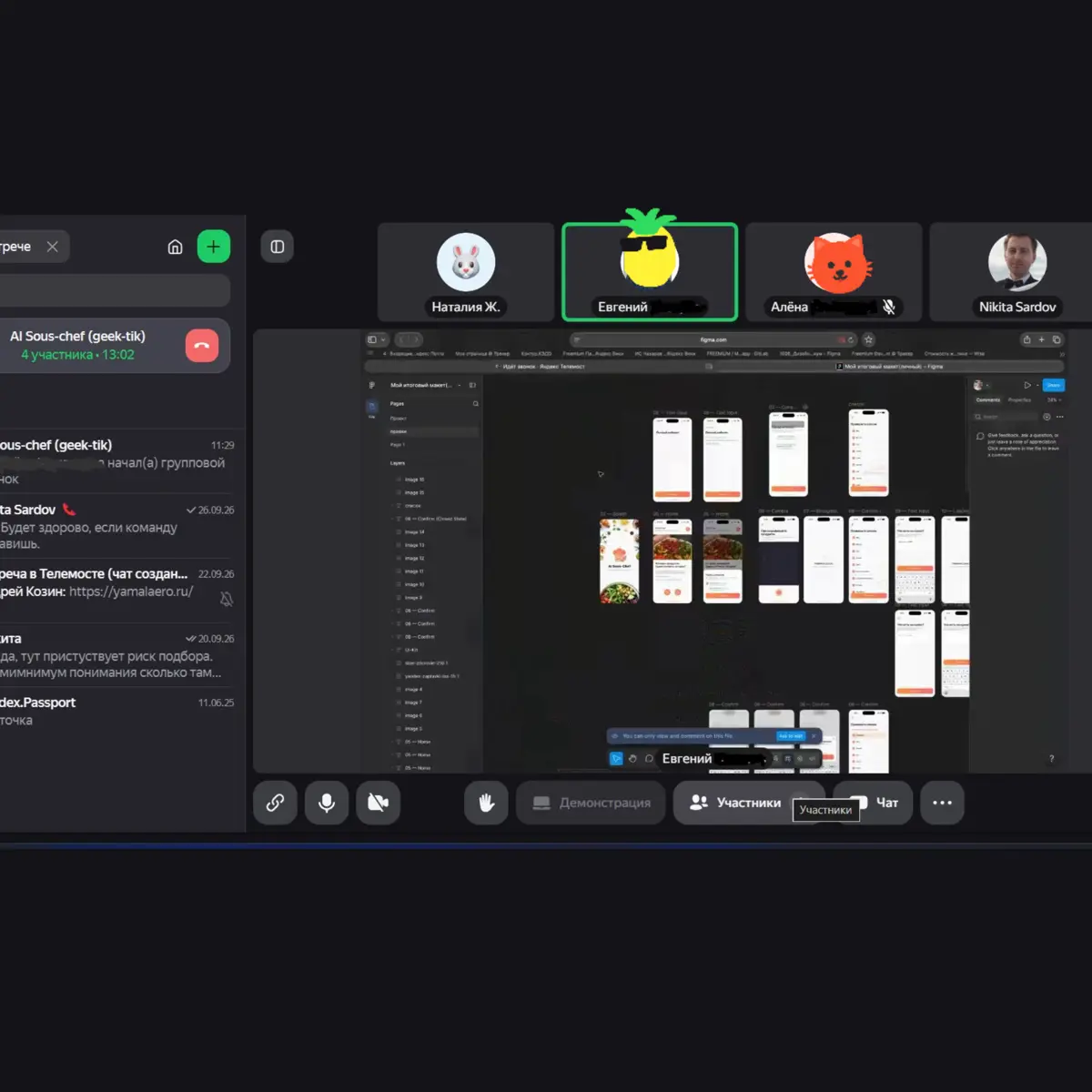
Task: Toggle the sidebar panel layout button
Action: click(278, 247)
